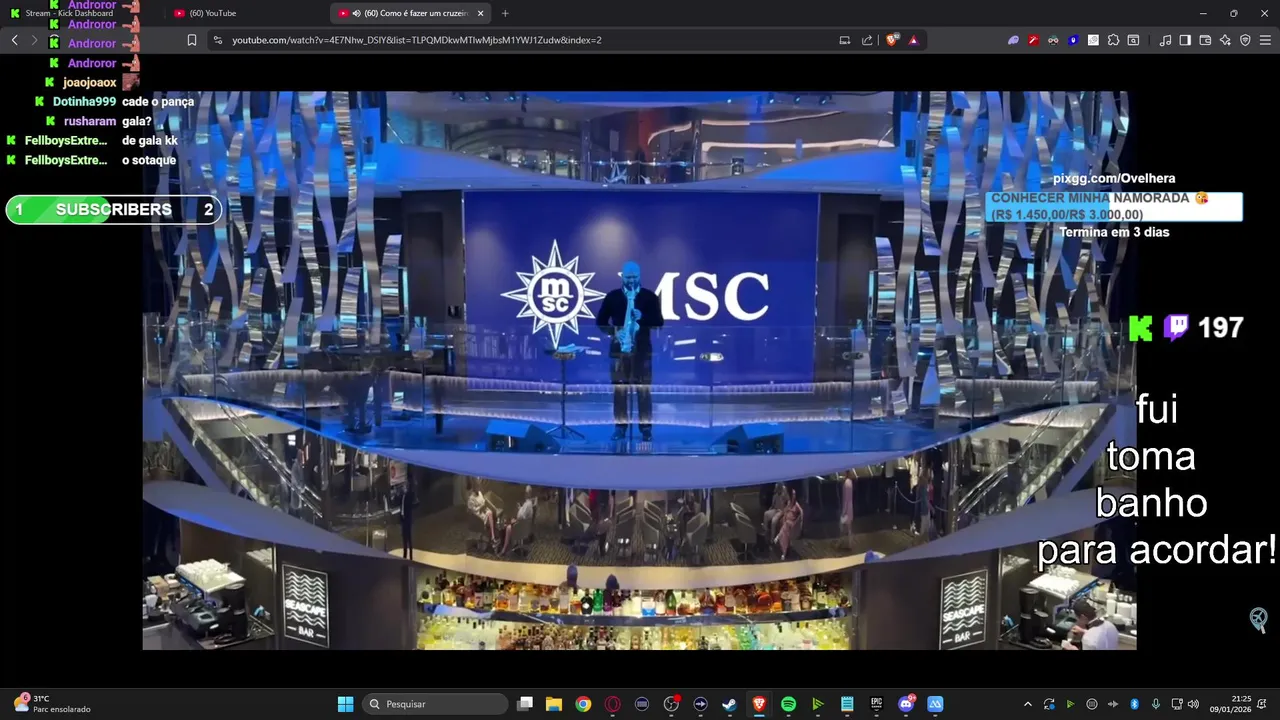Open the weather widget showing 31°C
This screenshot has height=720, width=1280.
pyautogui.click(x=52, y=704)
